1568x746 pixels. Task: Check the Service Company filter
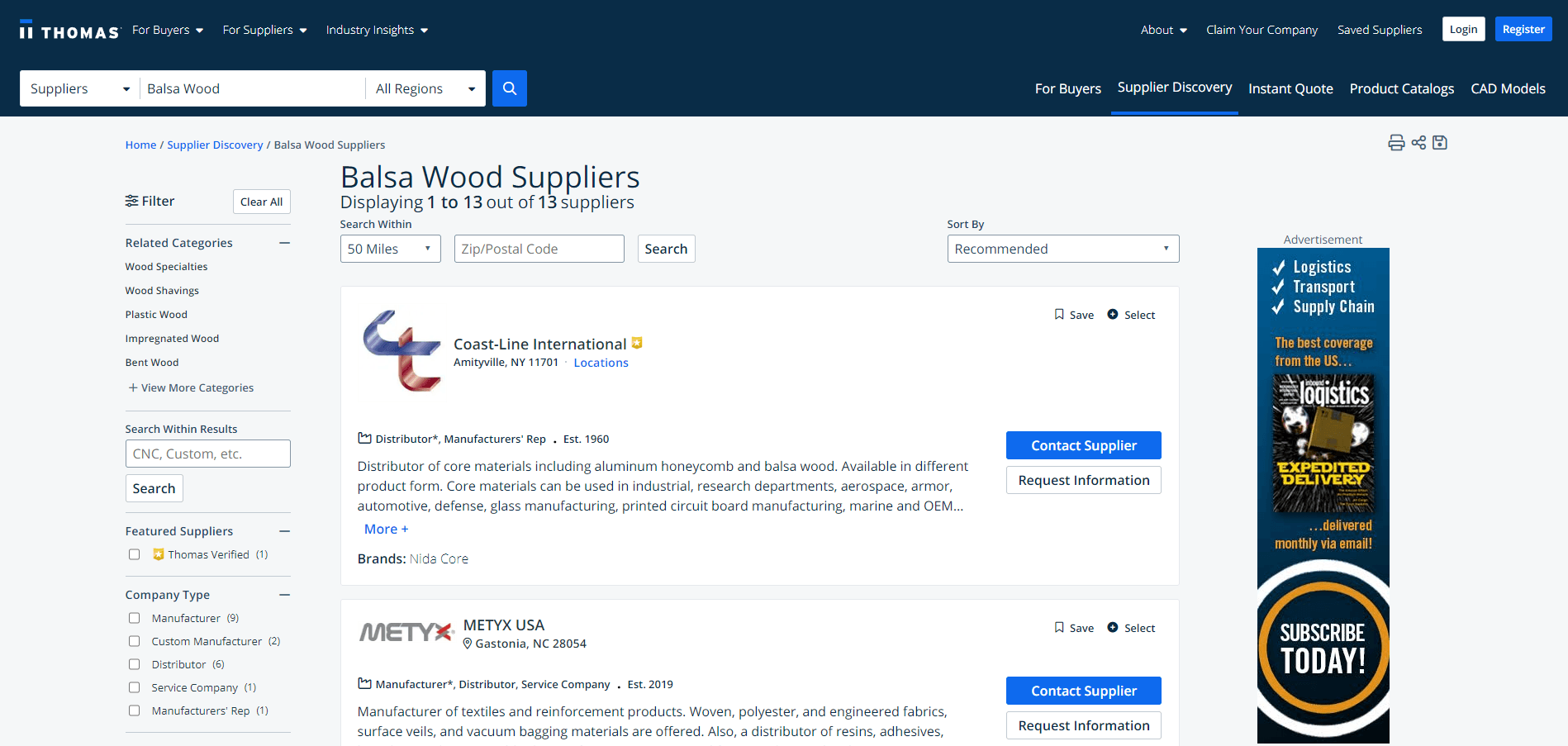point(134,687)
